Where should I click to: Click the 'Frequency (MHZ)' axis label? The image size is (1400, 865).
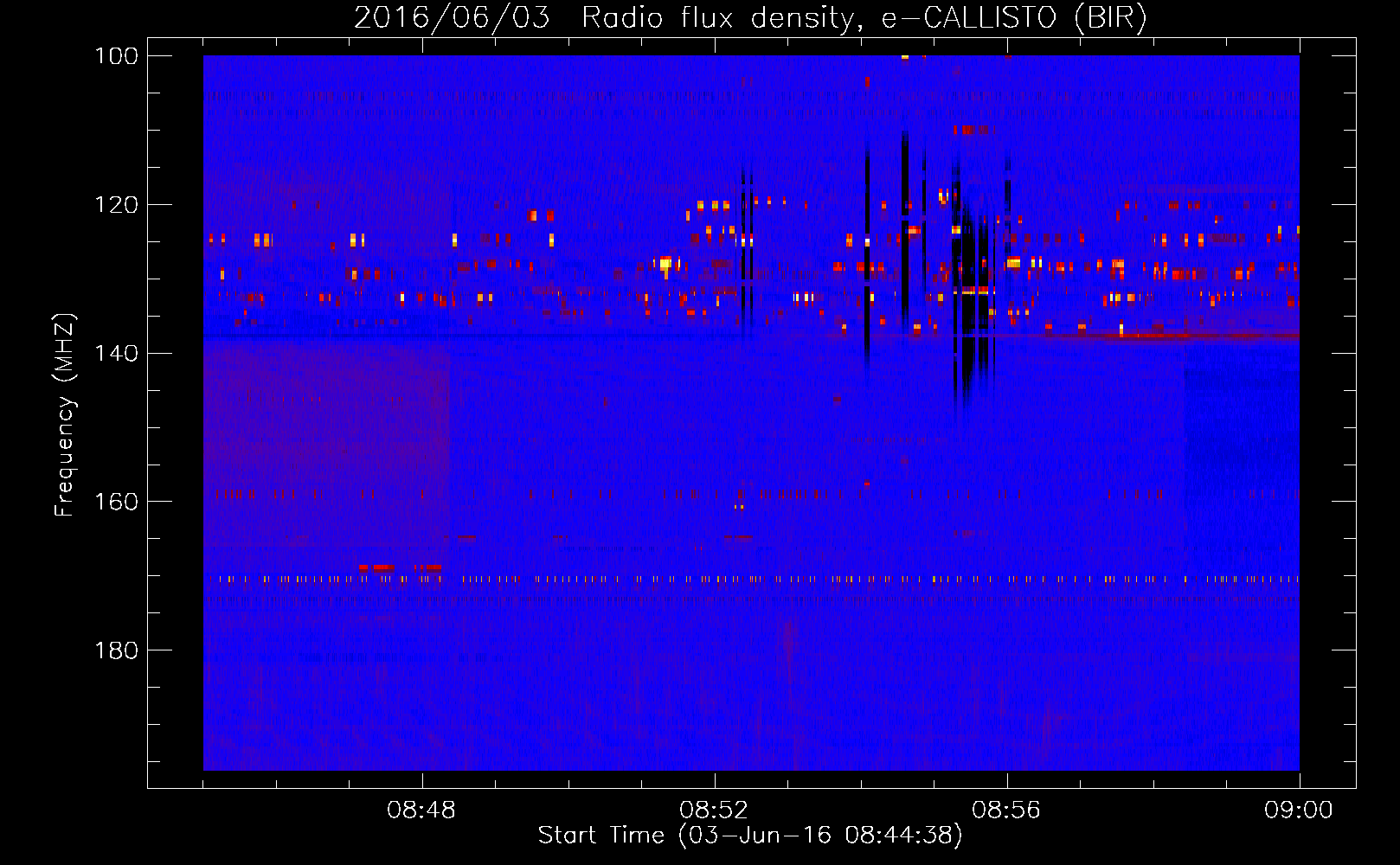click(x=65, y=415)
